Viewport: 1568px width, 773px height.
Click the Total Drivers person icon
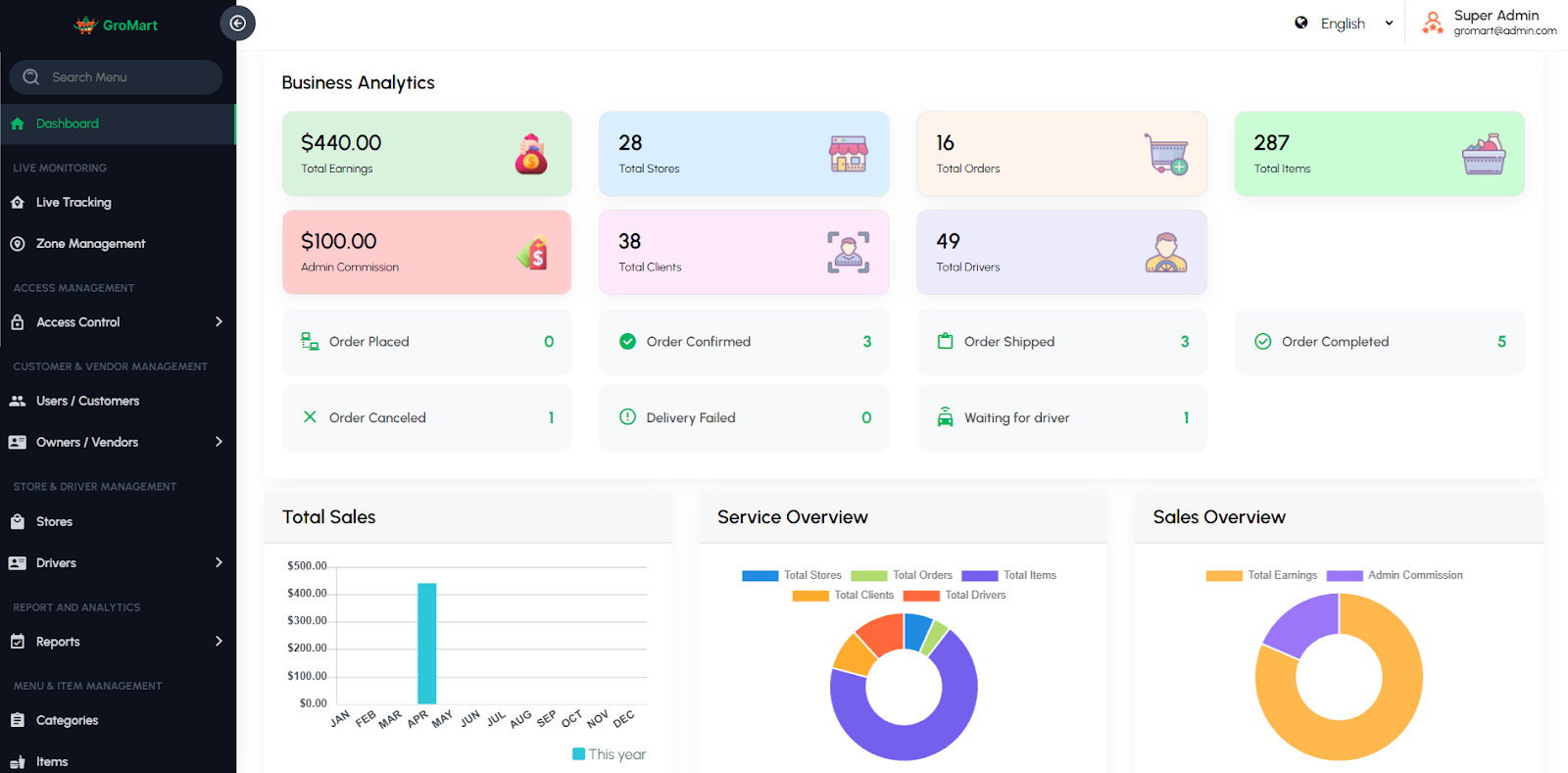(x=1166, y=253)
